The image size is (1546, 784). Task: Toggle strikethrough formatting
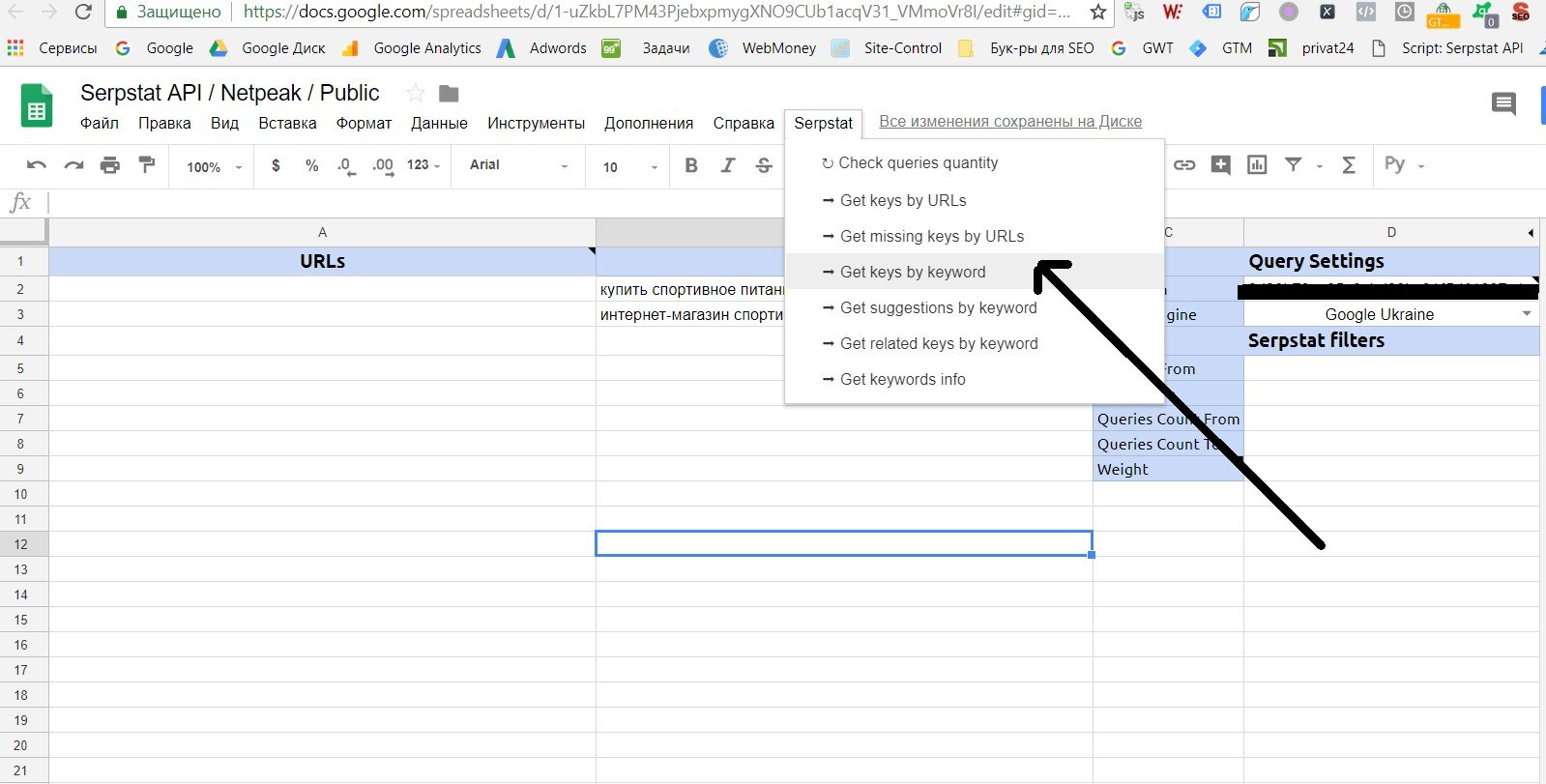click(764, 165)
